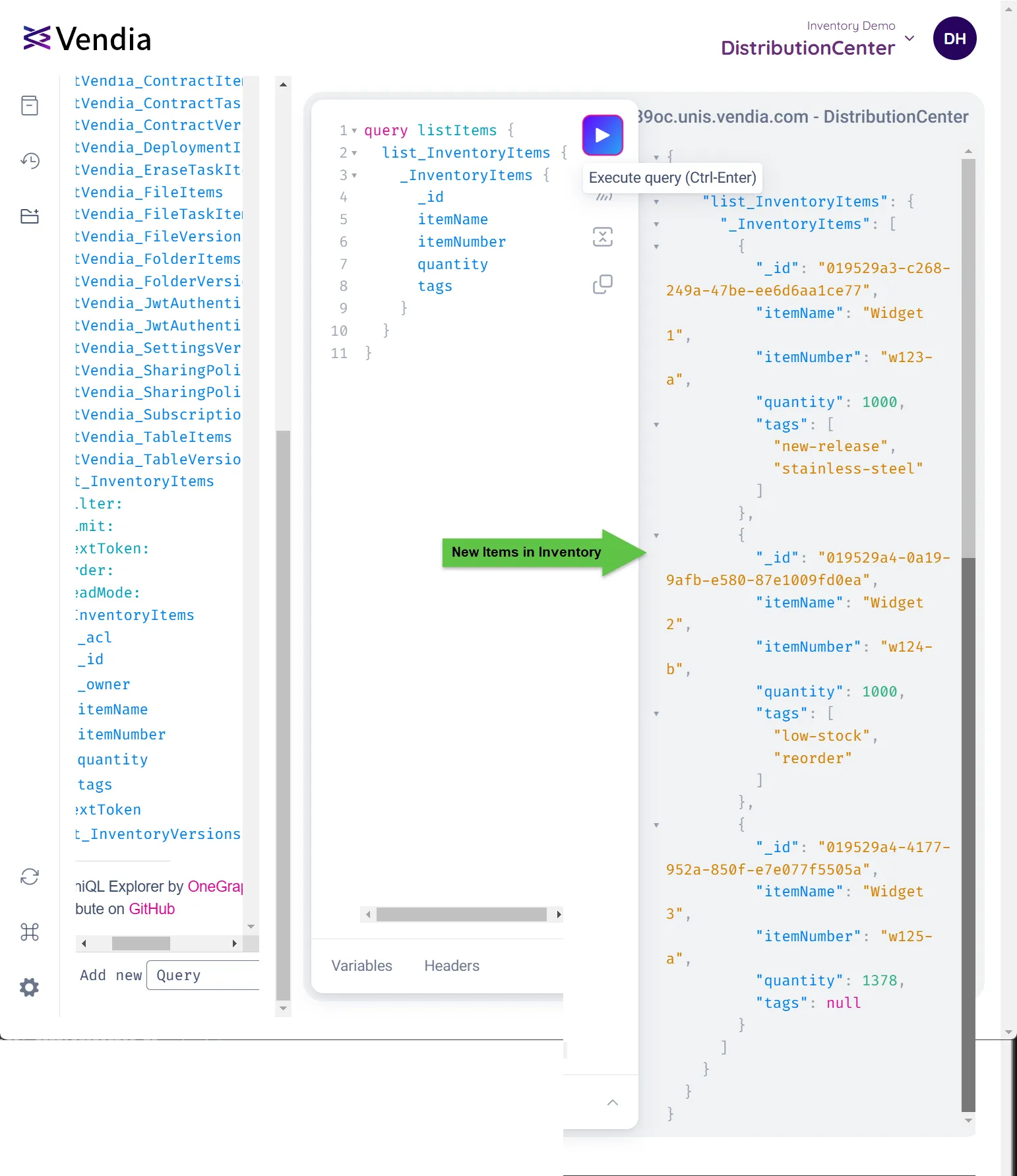The width and height of the screenshot is (1017, 1176).
Task: Switch to the Variables tab
Action: 361,966
